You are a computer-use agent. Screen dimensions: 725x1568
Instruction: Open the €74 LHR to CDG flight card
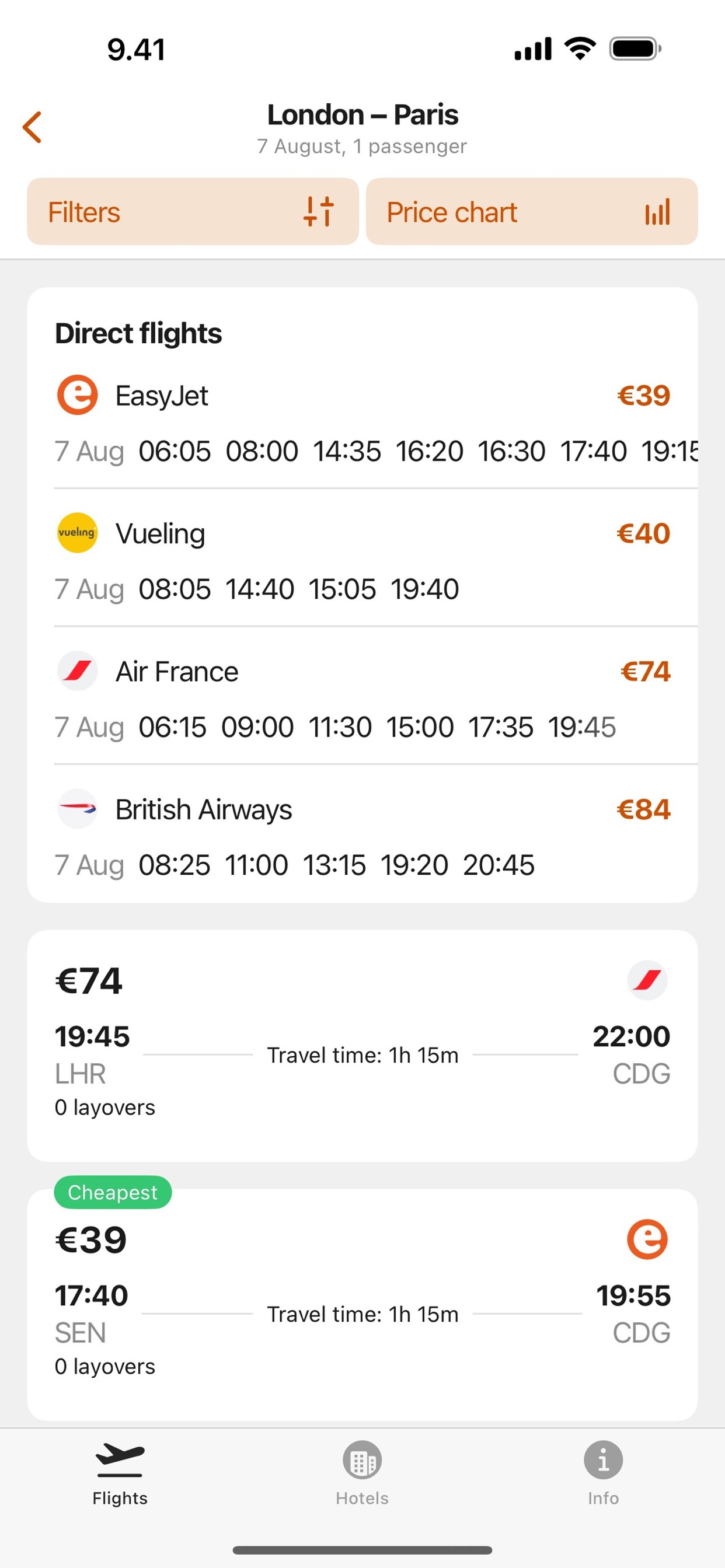point(362,1045)
